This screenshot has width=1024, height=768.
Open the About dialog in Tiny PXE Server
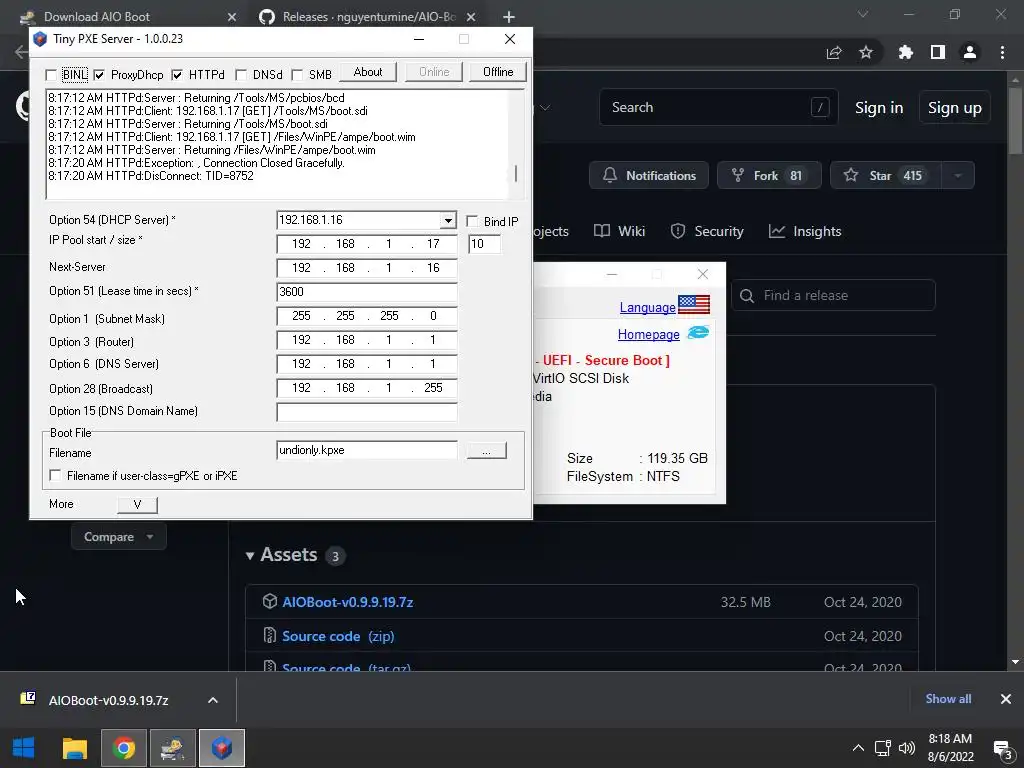click(x=368, y=72)
